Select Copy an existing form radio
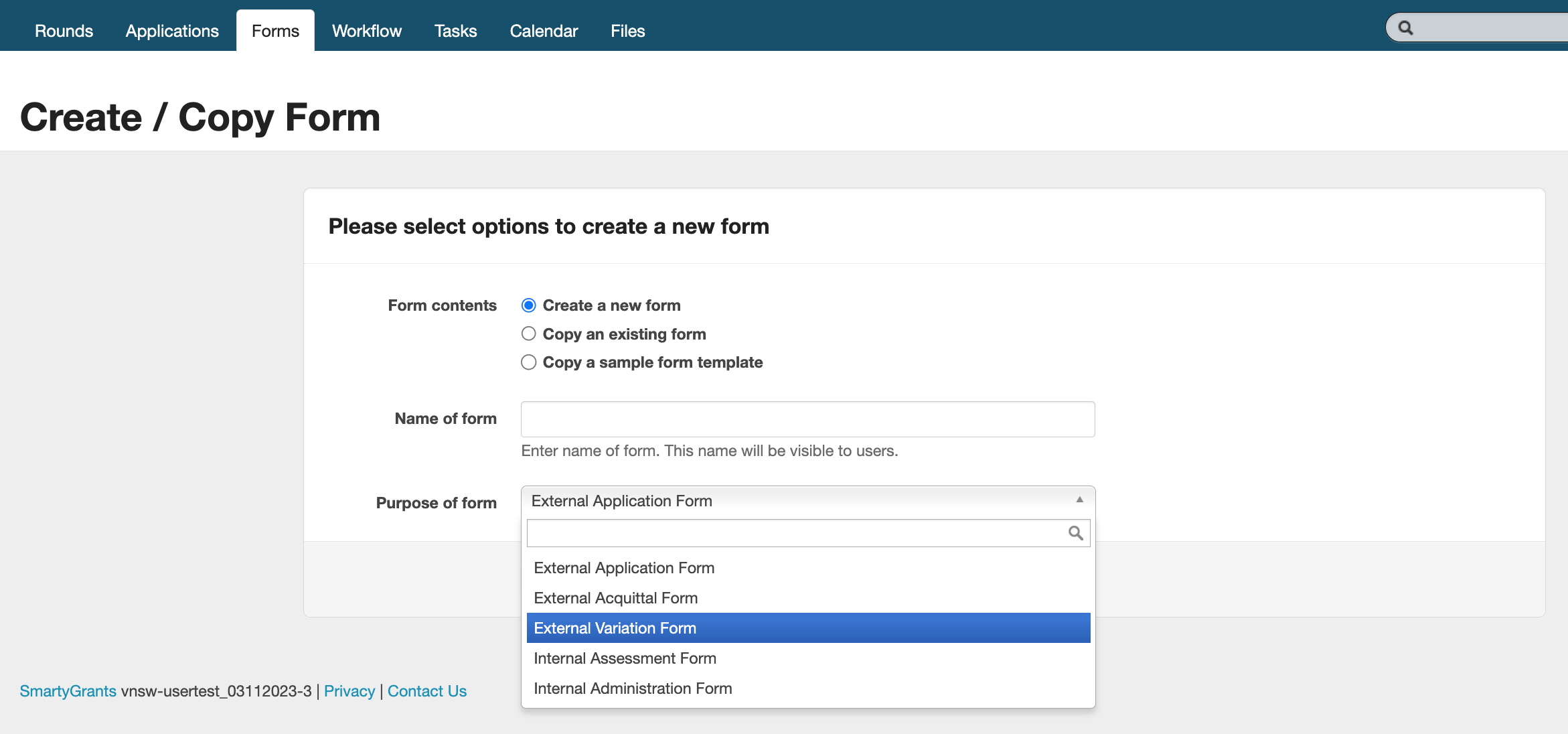Image resolution: width=1568 pixels, height=734 pixels. (x=529, y=334)
